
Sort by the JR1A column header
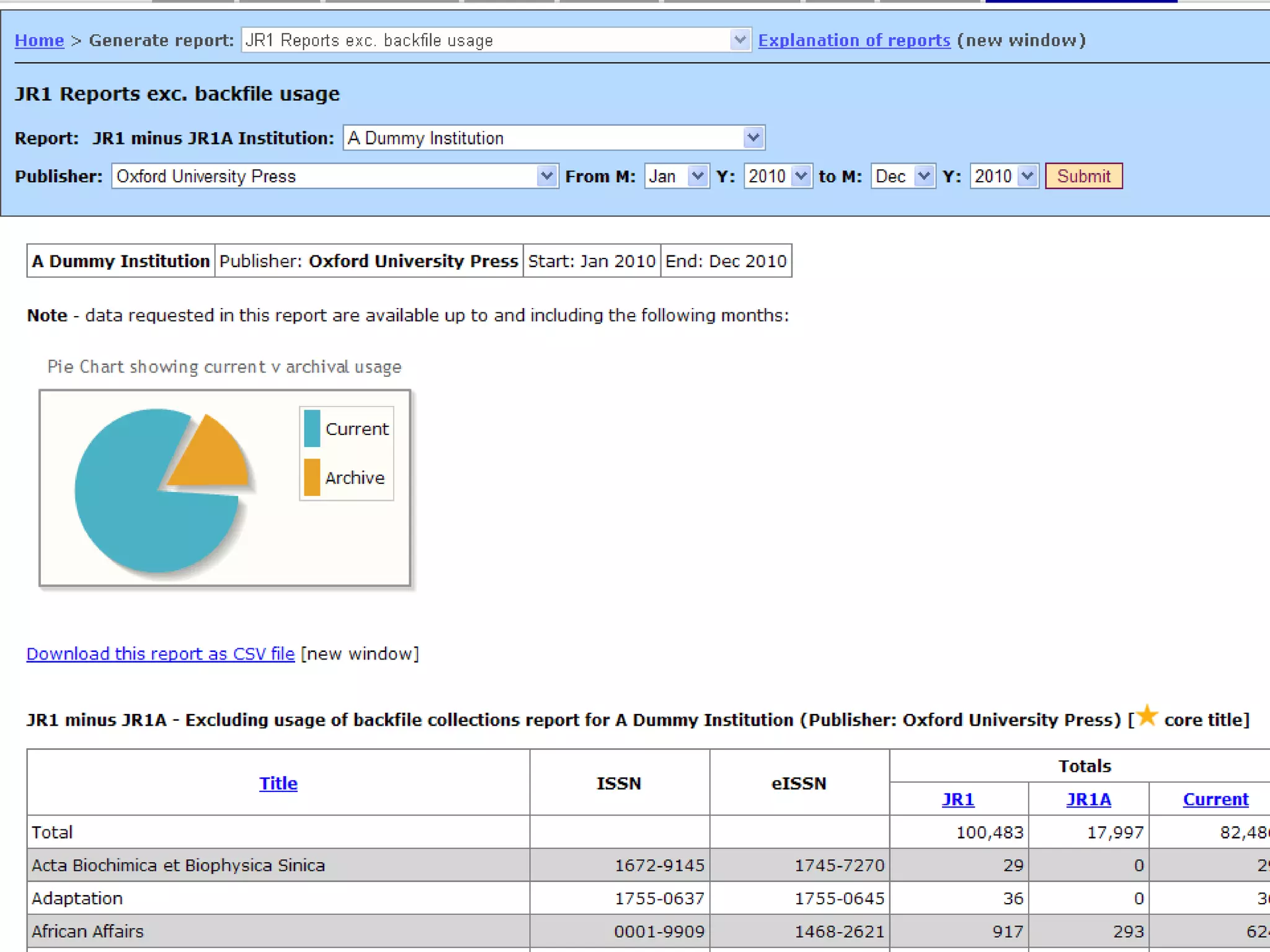1088,800
